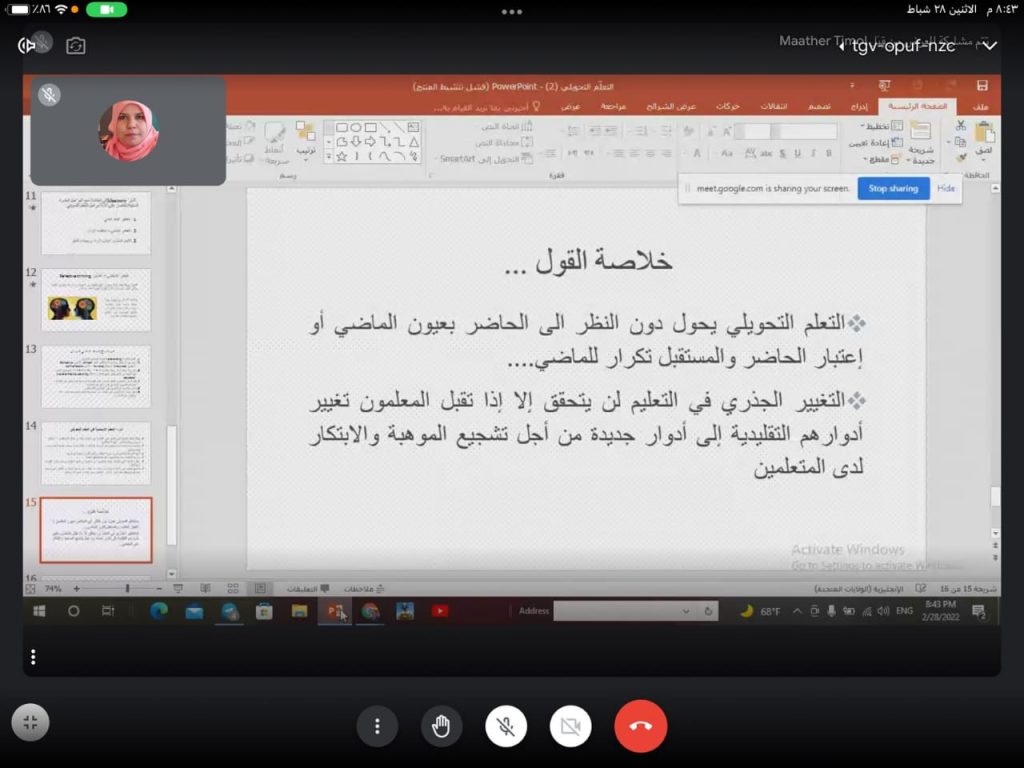Raise your hand in the meeting
Viewport: 1024px width, 768px height.
(441, 726)
